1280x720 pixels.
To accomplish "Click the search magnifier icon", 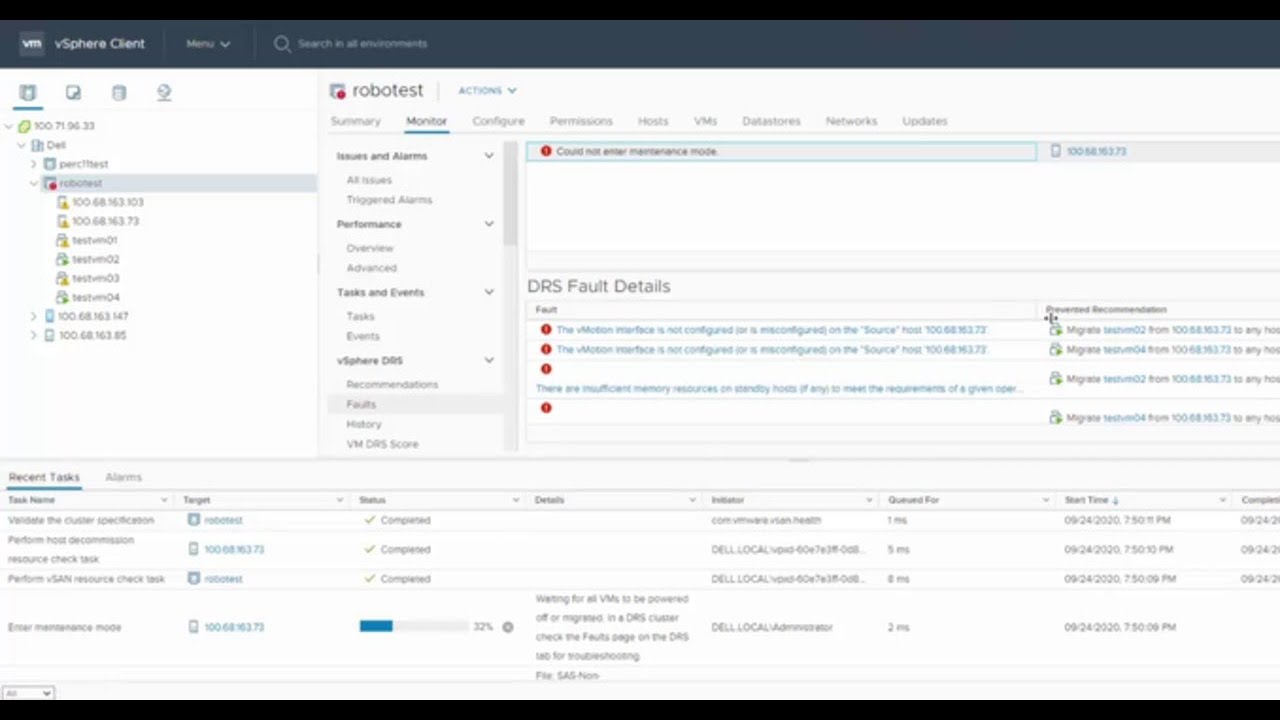I will click(x=282, y=44).
